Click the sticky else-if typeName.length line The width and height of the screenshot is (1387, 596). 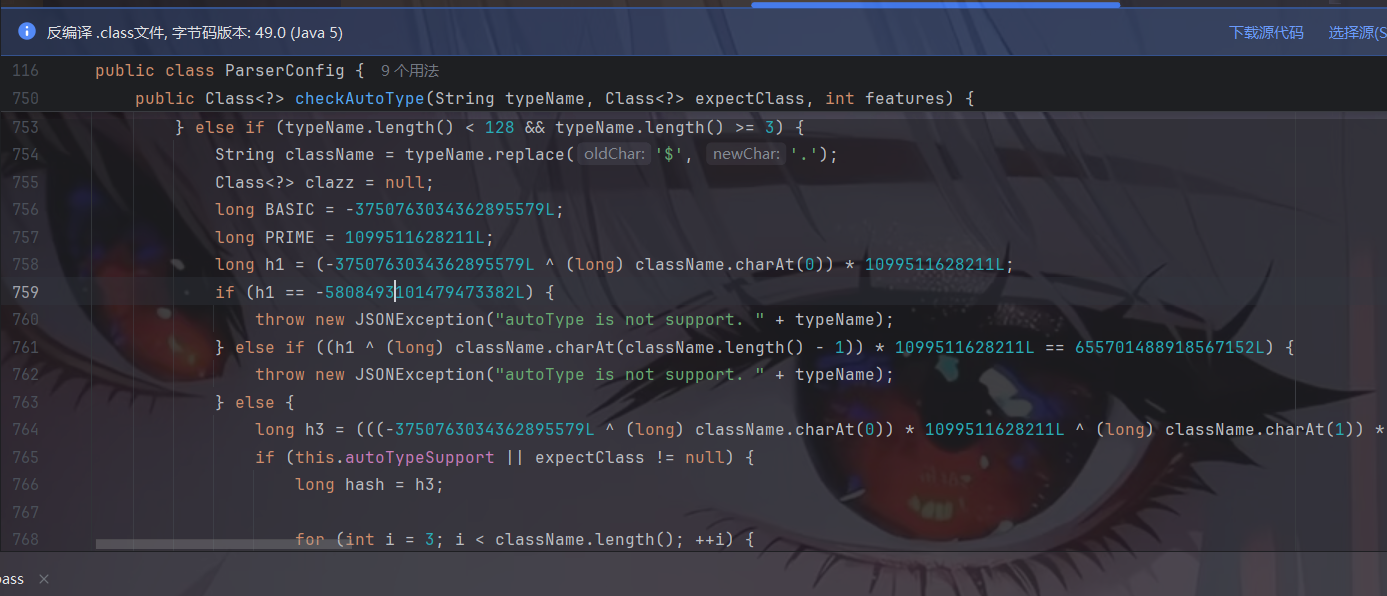tap(490, 127)
